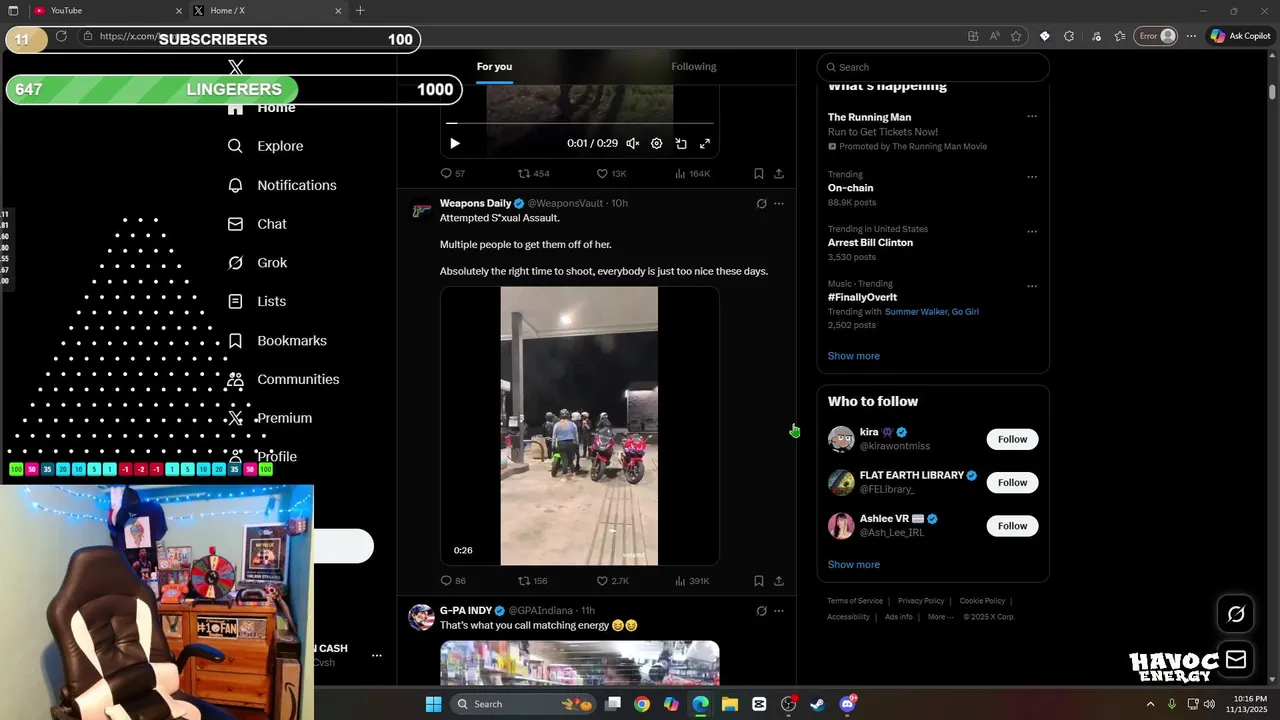Viewport: 1280px width, 720px height.
Task: View analytics showing 391K views
Action: (x=692, y=581)
